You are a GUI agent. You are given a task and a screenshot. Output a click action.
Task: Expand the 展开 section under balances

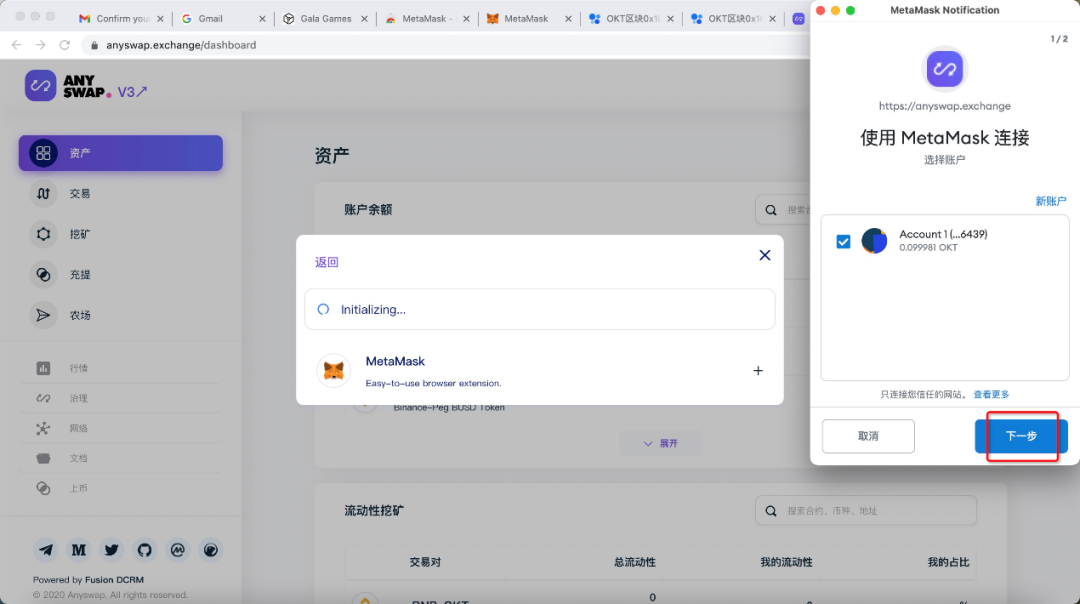tap(661, 444)
